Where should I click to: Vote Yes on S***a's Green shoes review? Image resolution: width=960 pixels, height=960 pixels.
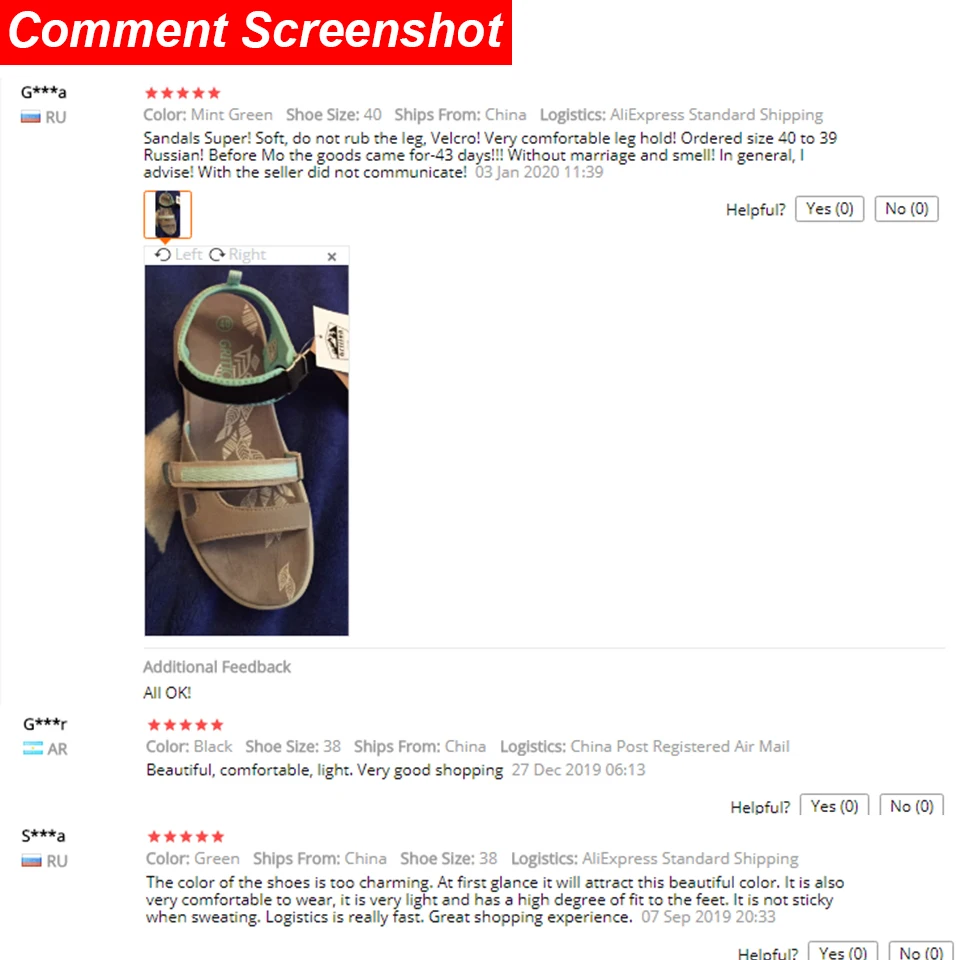pos(842,951)
